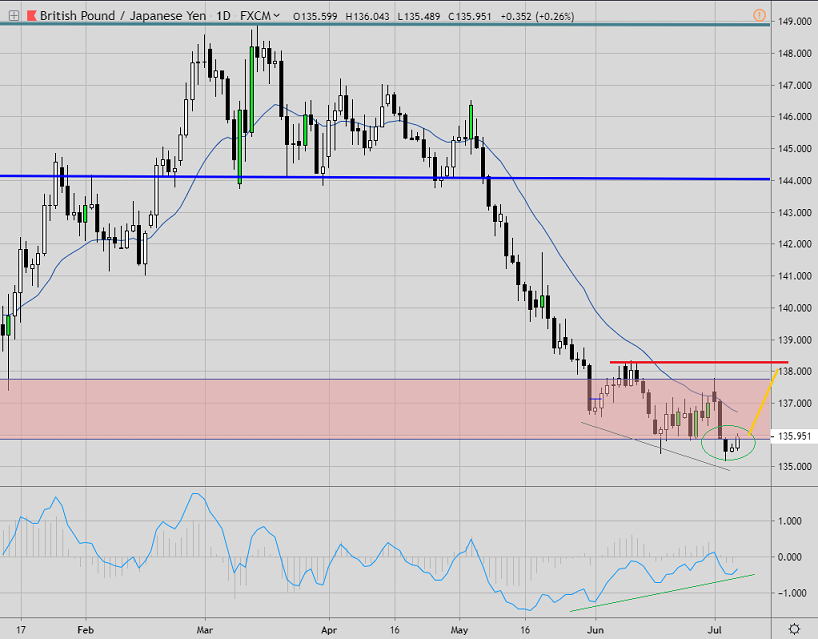Viewport: 818px width, 639px height.
Task: Click the 135.000 price axis label
Action: [795, 467]
